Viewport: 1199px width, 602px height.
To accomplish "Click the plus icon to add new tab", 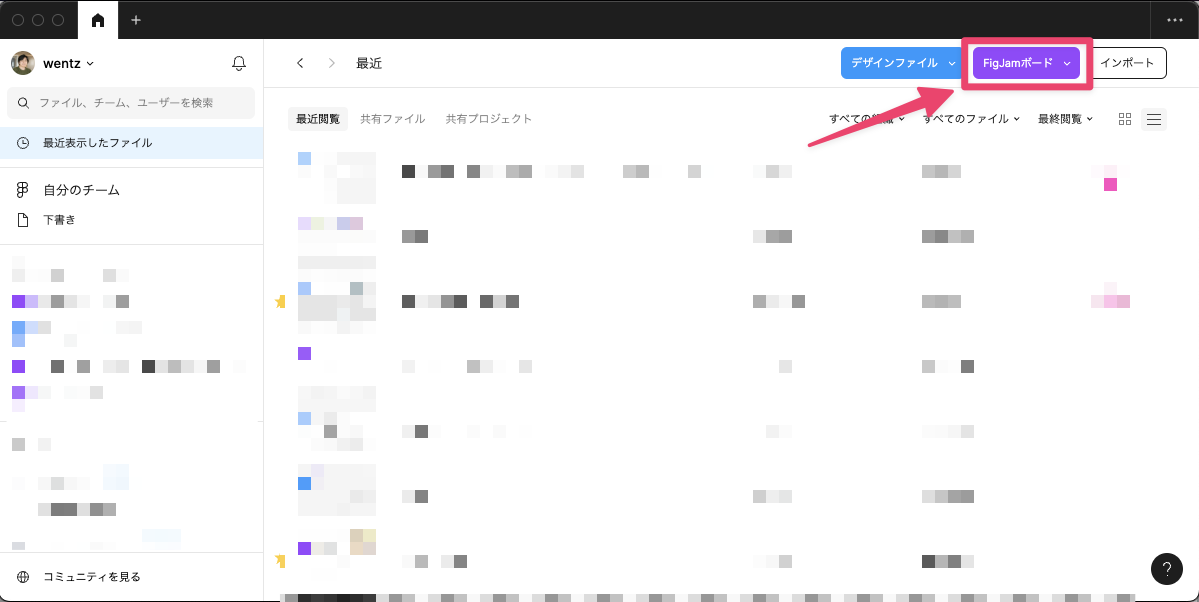I will [x=136, y=20].
